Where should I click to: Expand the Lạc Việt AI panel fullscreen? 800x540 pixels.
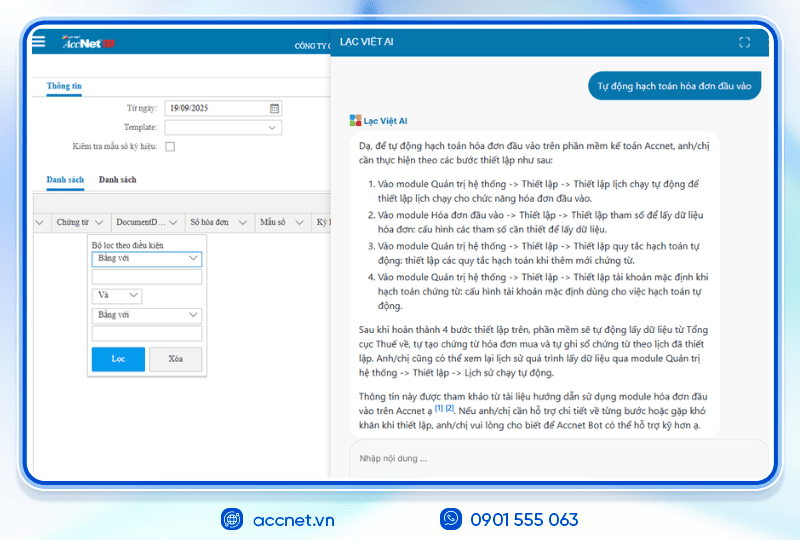pyautogui.click(x=744, y=42)
